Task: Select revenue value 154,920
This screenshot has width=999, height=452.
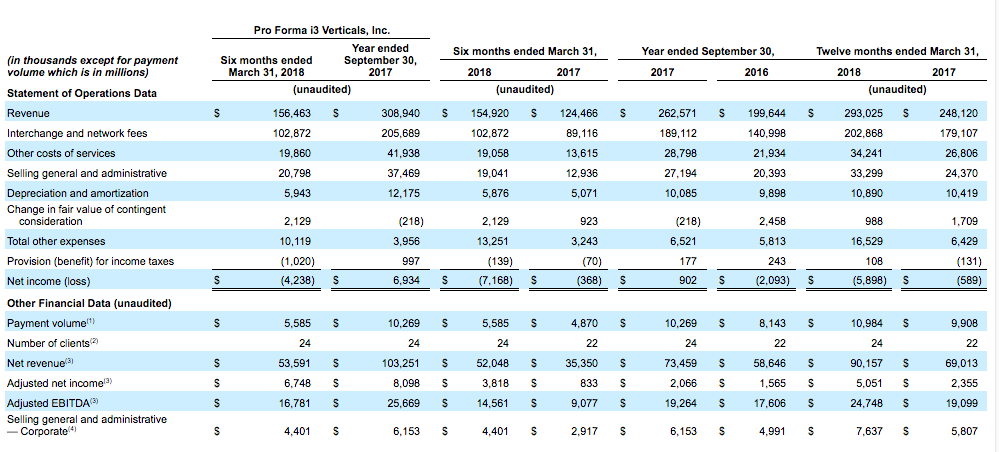Action: pos(491,113)
